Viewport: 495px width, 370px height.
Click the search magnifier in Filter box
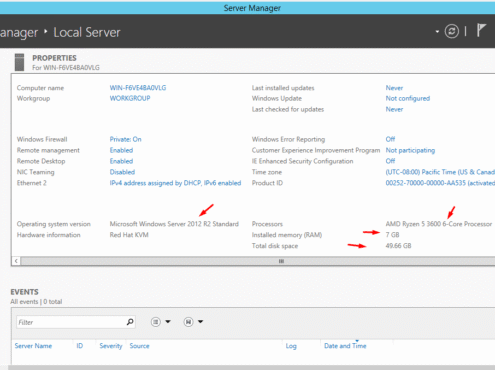[130, 322]
